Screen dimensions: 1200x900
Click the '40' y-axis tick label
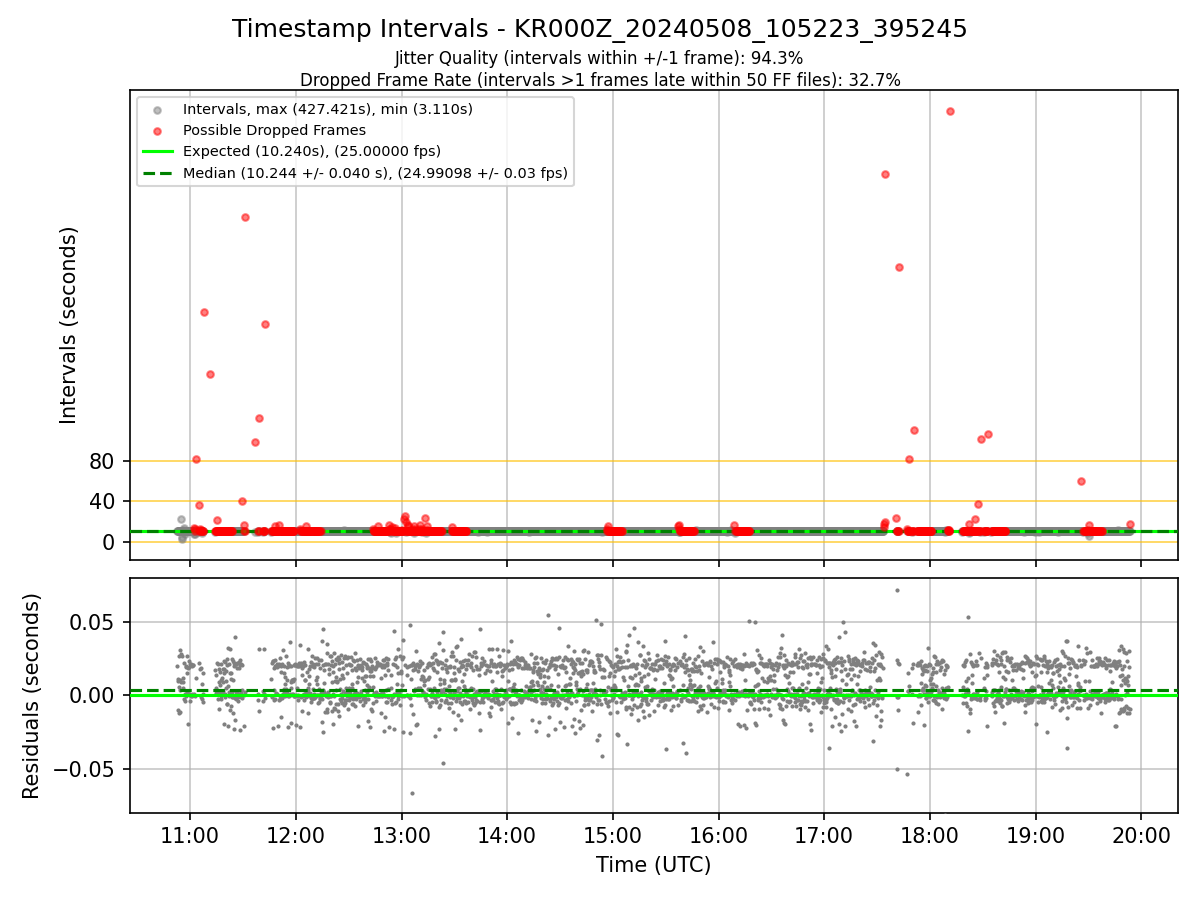(103, 501)
